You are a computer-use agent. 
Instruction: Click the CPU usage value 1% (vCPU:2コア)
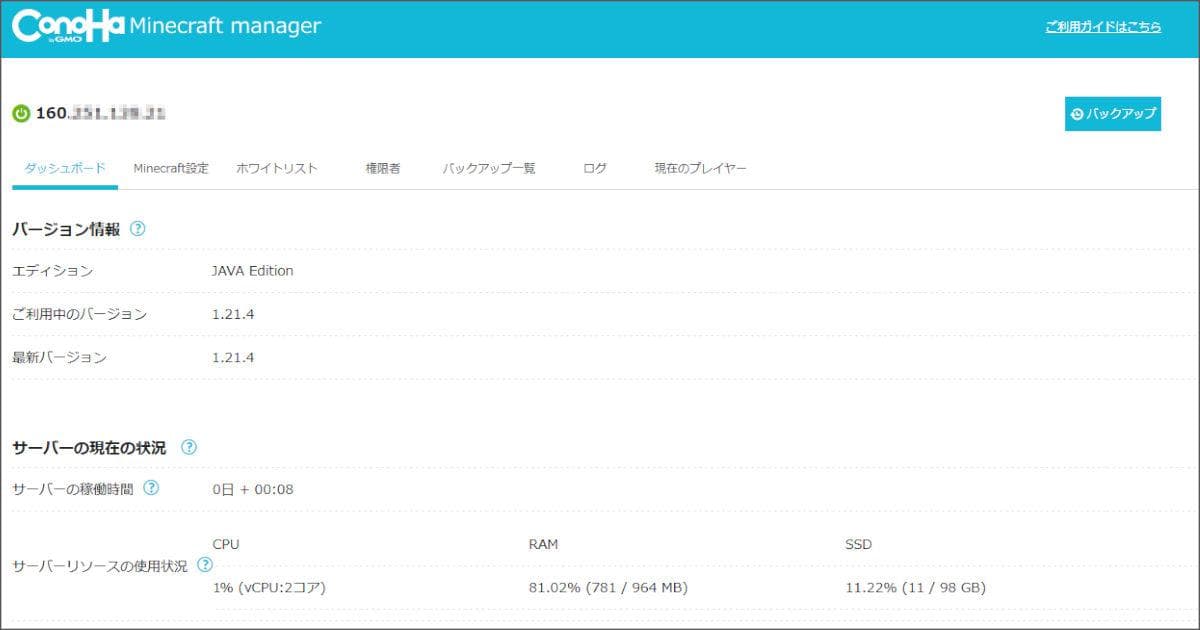(x=269, y=588)
